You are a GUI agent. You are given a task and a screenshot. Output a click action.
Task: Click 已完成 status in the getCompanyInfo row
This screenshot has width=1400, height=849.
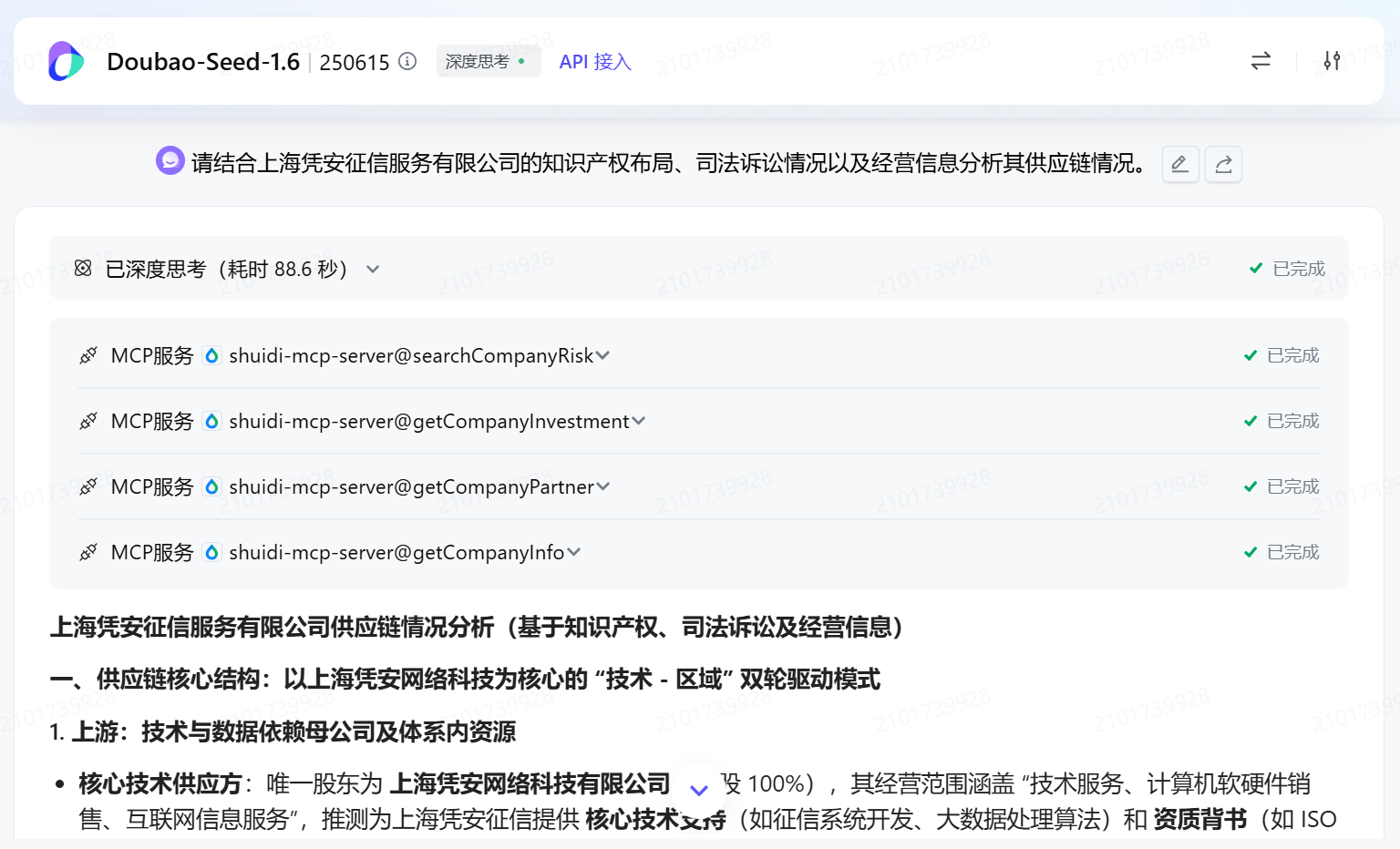1282,552
